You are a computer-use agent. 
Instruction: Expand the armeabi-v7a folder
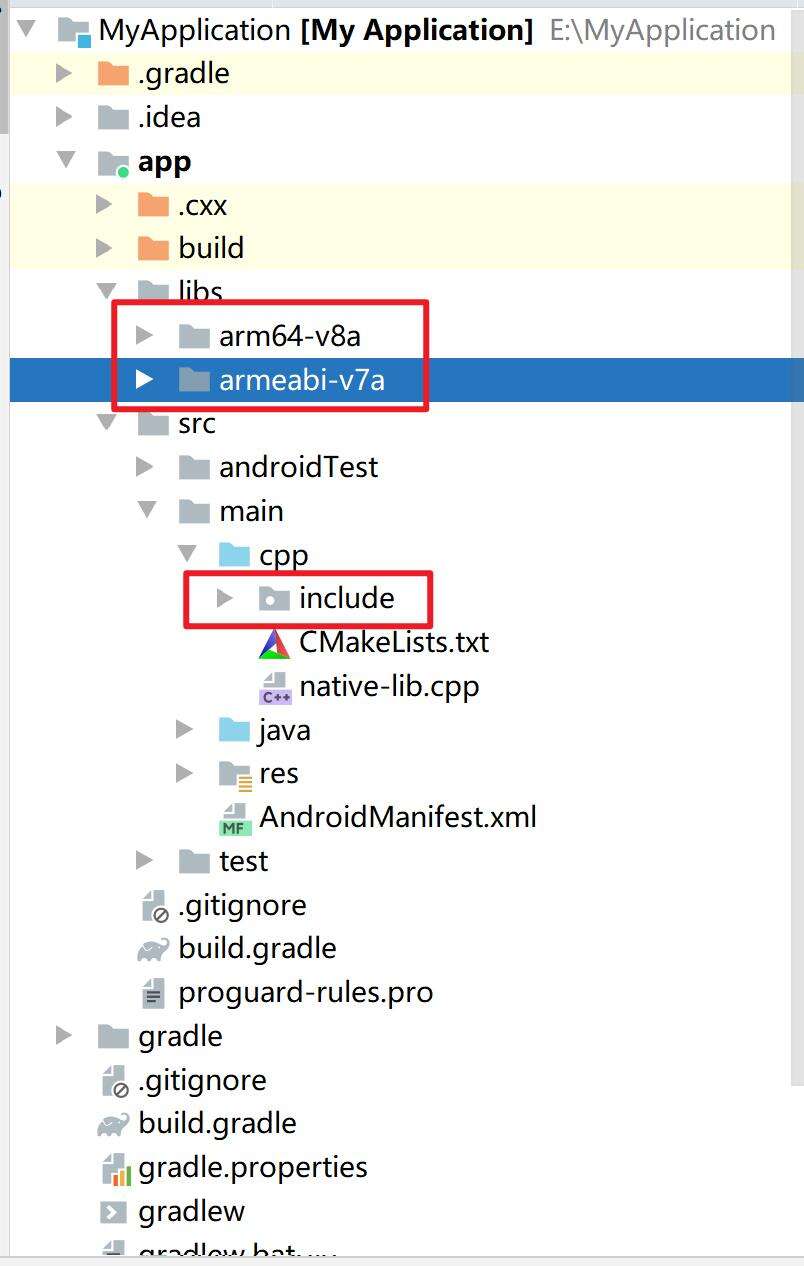pos(144,379)
